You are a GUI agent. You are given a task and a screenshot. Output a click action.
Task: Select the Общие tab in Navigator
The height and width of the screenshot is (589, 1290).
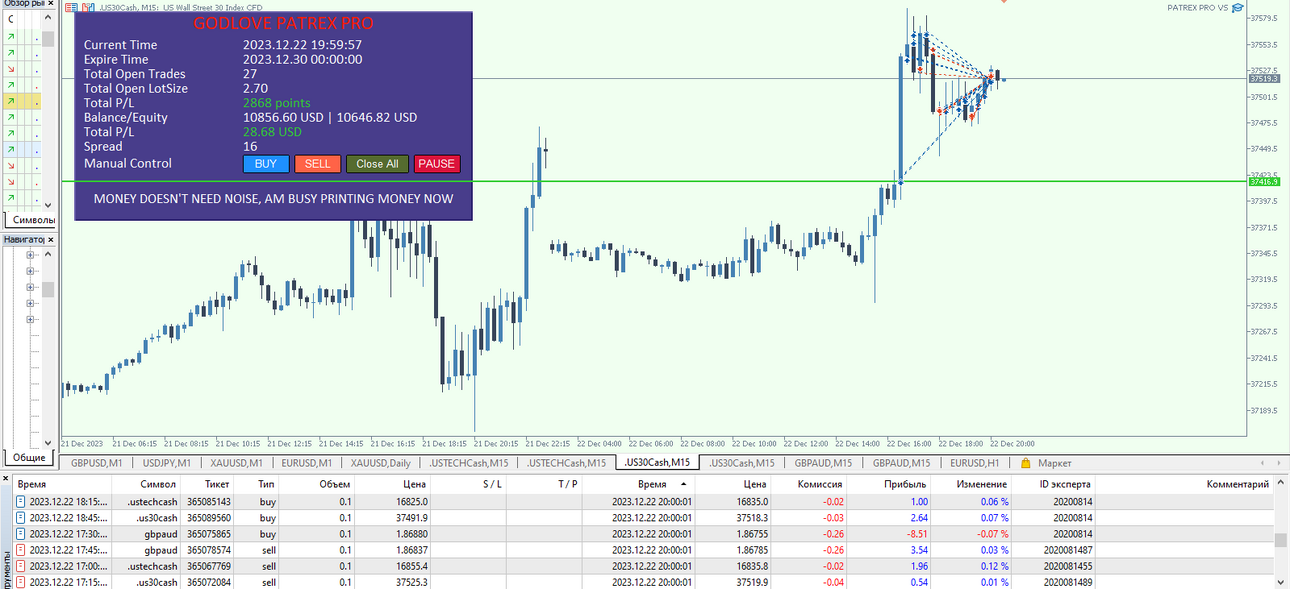click(29, 457)
